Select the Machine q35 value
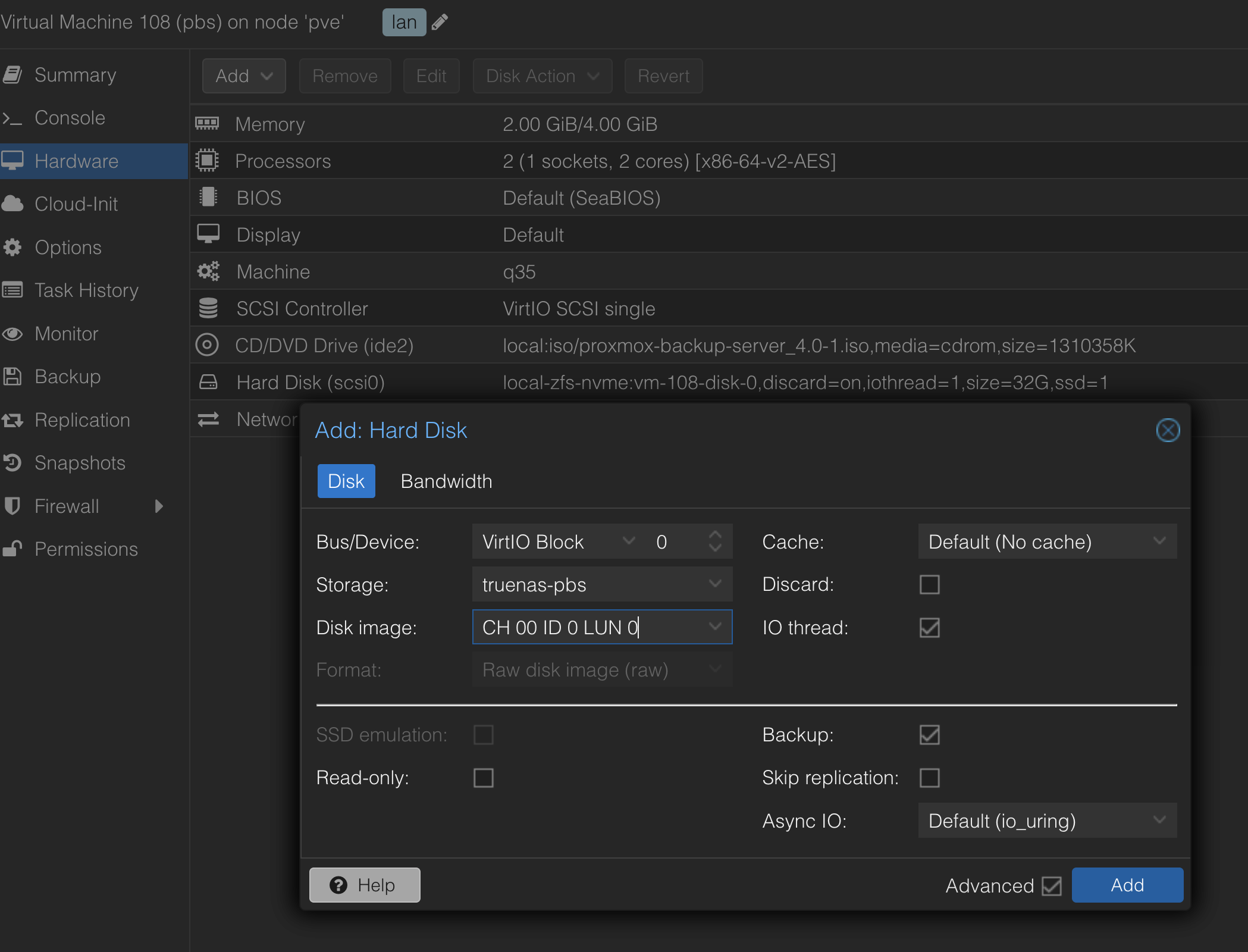The height and width of the screenshot is (952, 1248). [x=519, y=272]
